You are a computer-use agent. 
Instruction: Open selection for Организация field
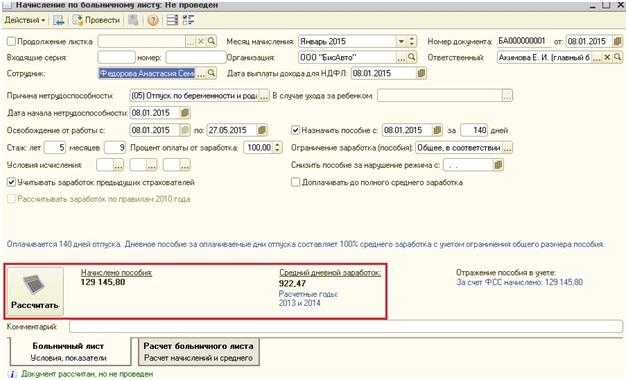401,57
